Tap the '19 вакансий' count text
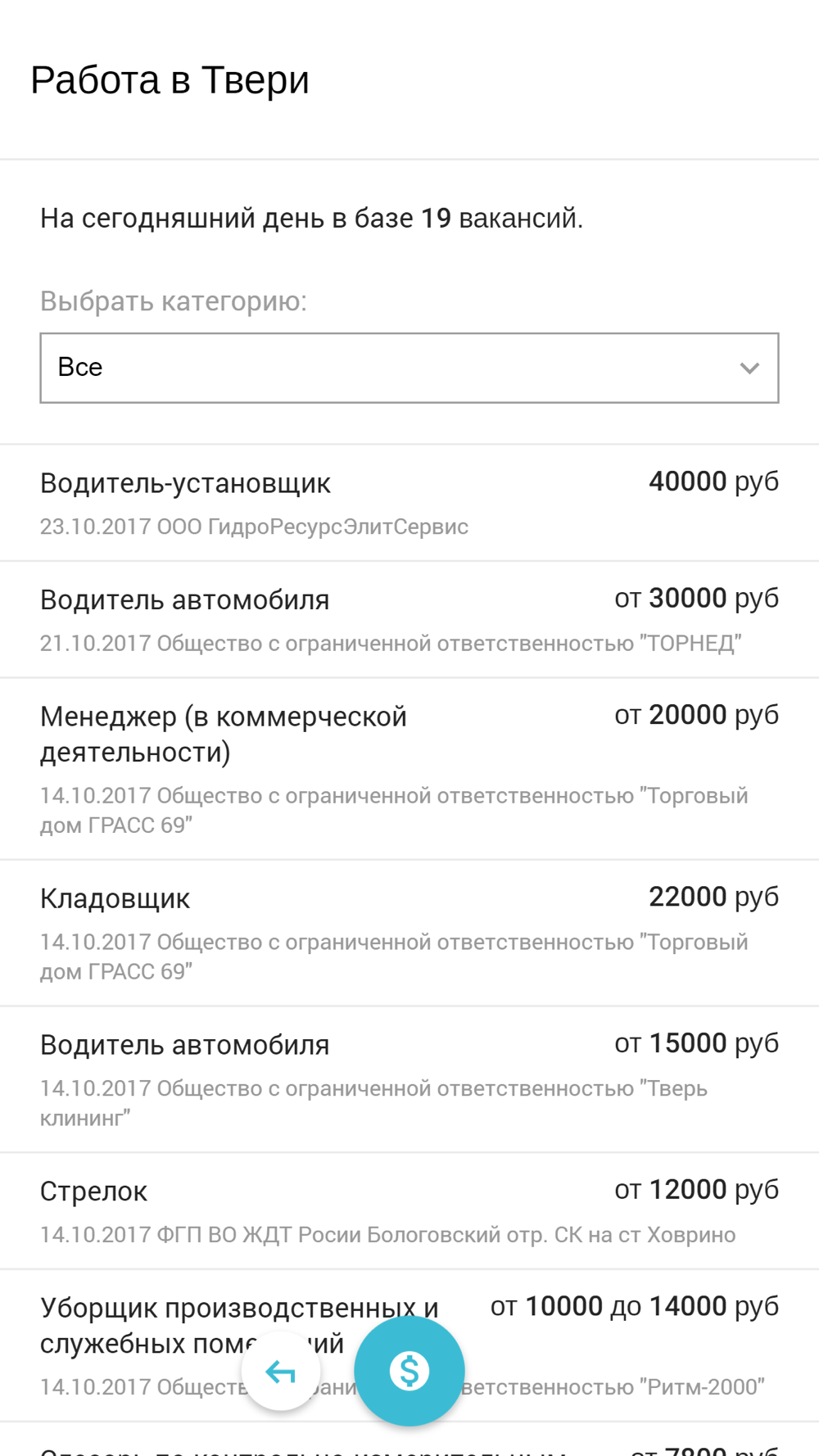 pos(502,219)
